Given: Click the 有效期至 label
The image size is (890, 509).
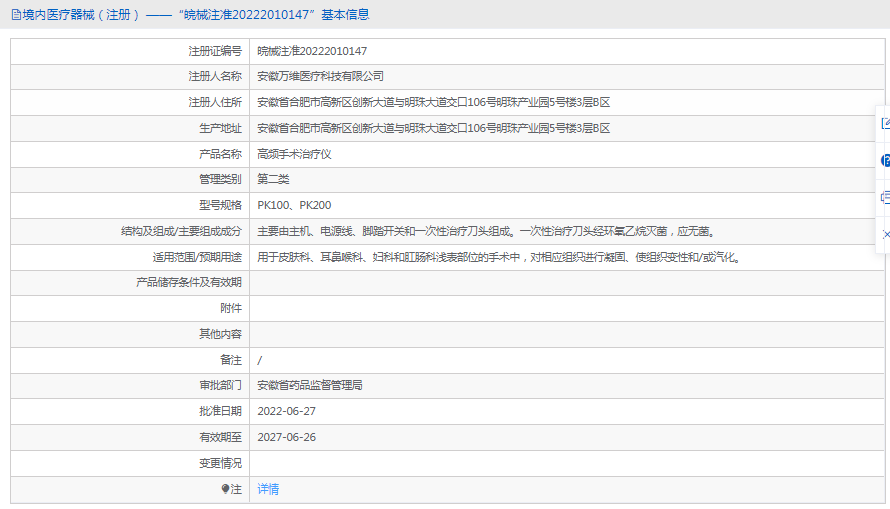Looking at the screenshot, I should pyautogui.click(x=220, y=438).
